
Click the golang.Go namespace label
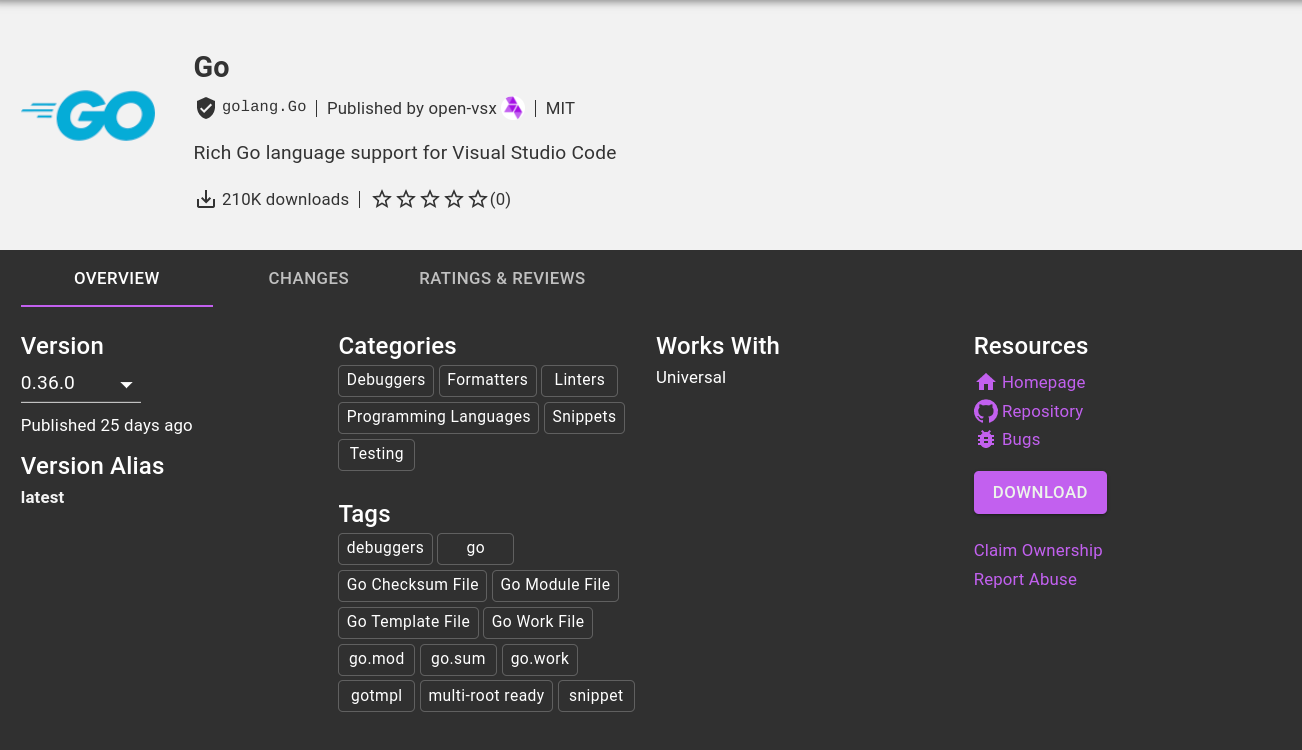click(x=264, y=106)
